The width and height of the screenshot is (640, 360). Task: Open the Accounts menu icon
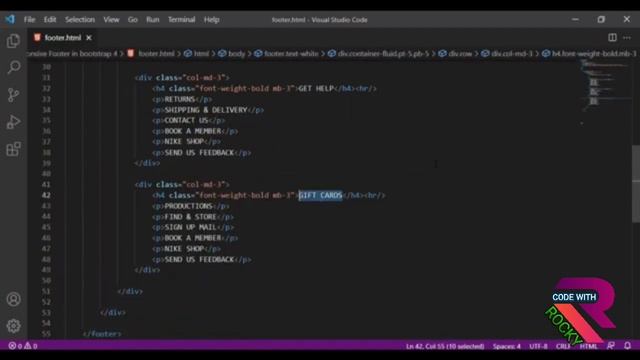click(x=13, y=299)
